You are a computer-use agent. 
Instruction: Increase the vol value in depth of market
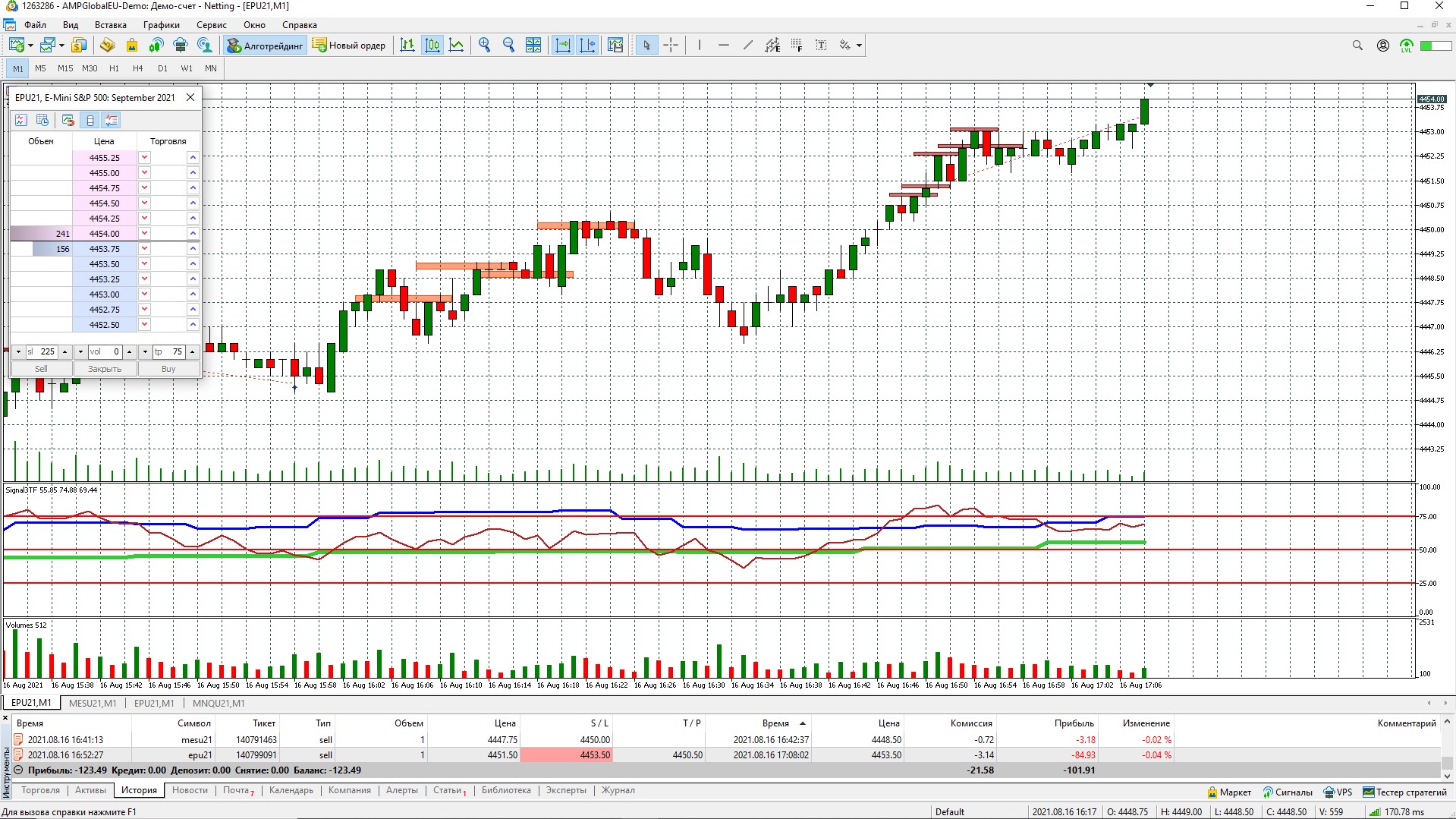point(130,351)
